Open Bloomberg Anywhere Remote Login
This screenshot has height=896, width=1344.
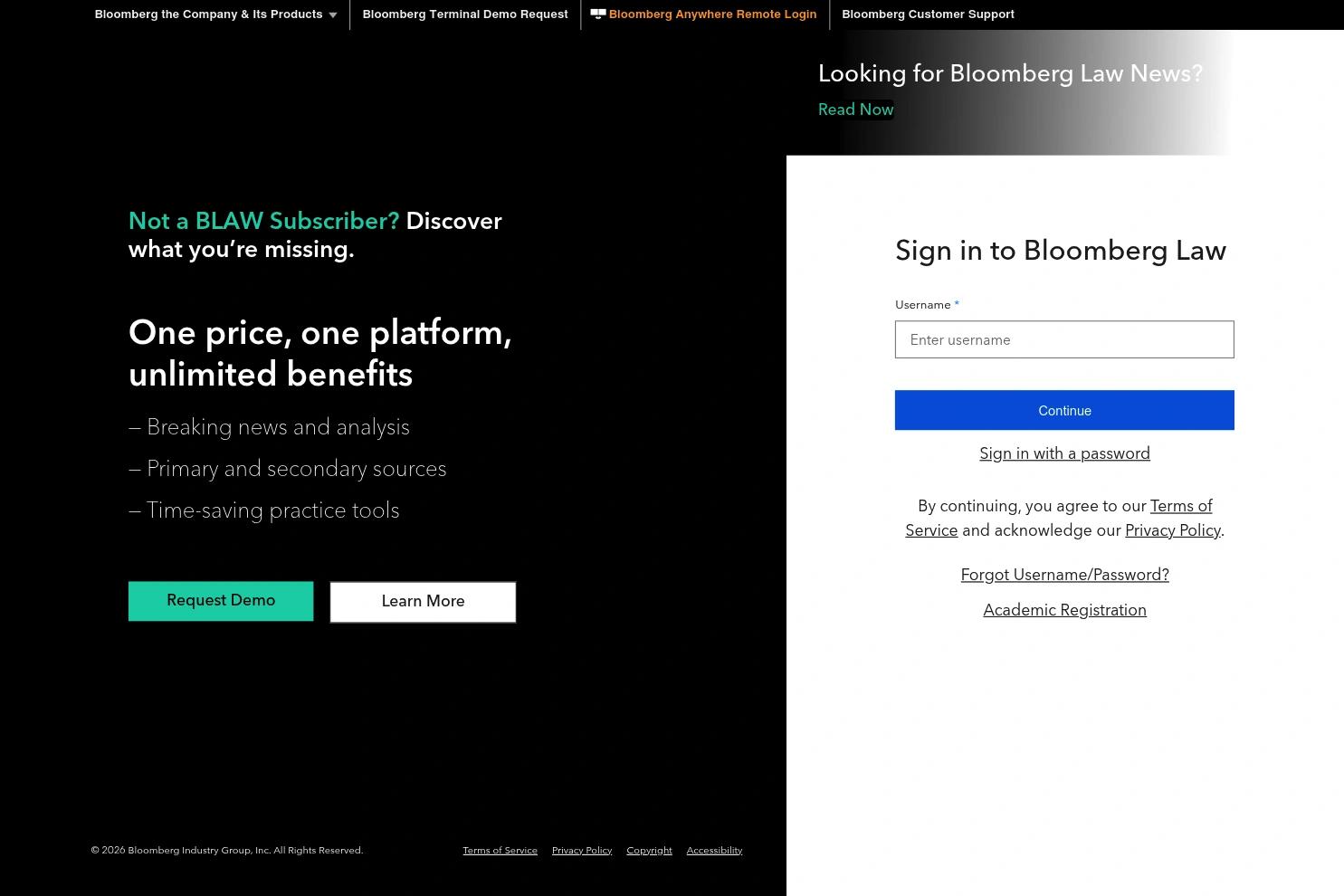[712, 14]
